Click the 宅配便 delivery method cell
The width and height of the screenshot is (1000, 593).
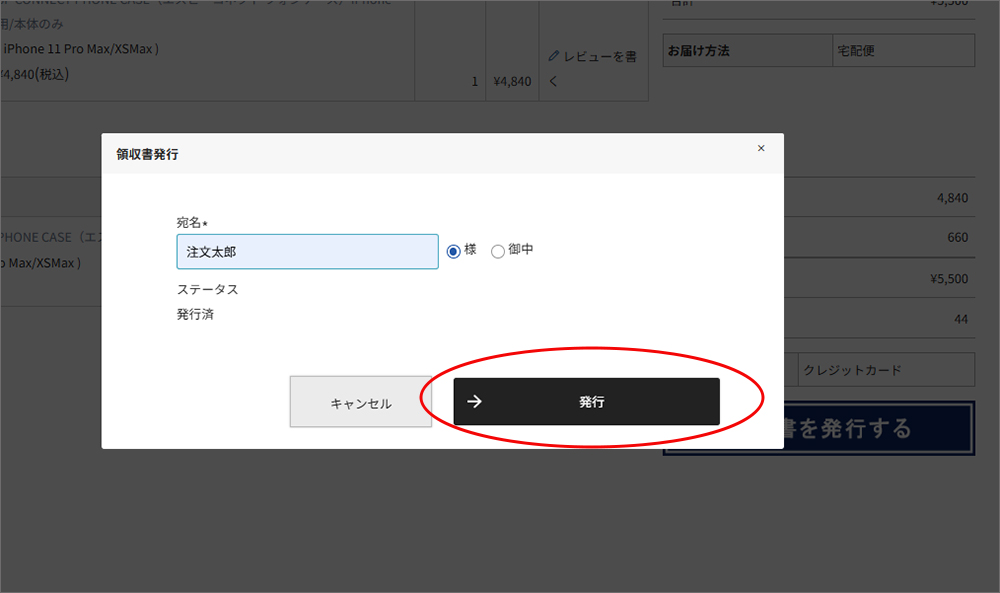[904, 50]
